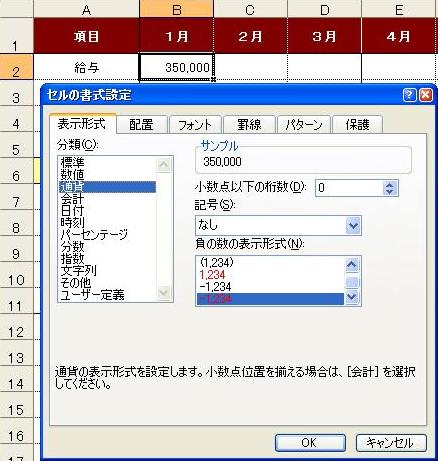The image size is (438, 461).
Task: Increase decimal places with spinner up arrow
Action: [x=389, y=185]
